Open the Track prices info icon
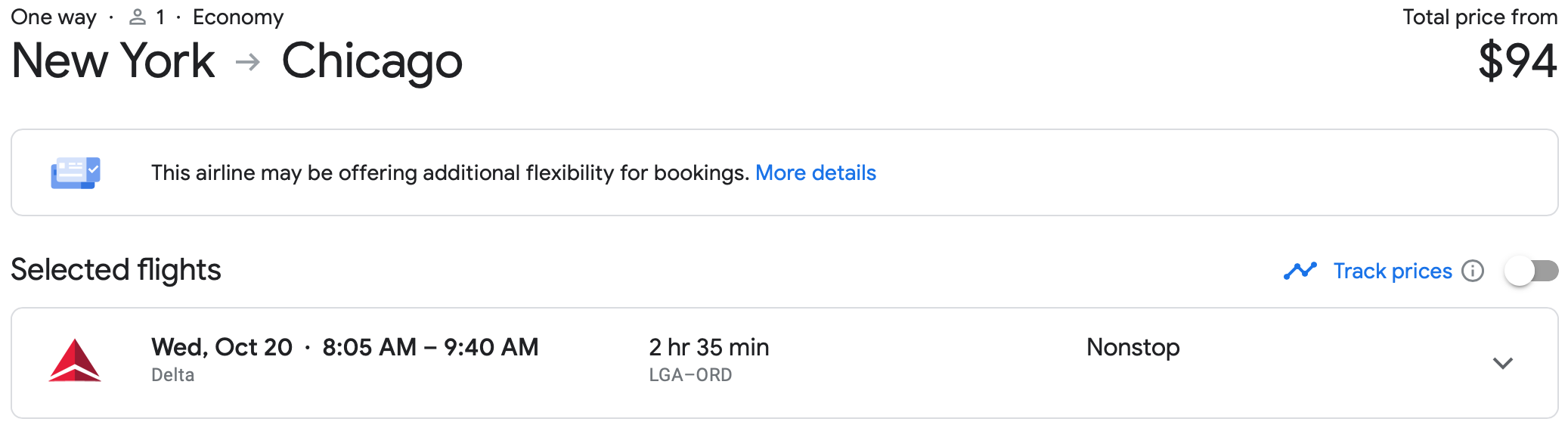1568x428 pixels. coord(1473,271)
